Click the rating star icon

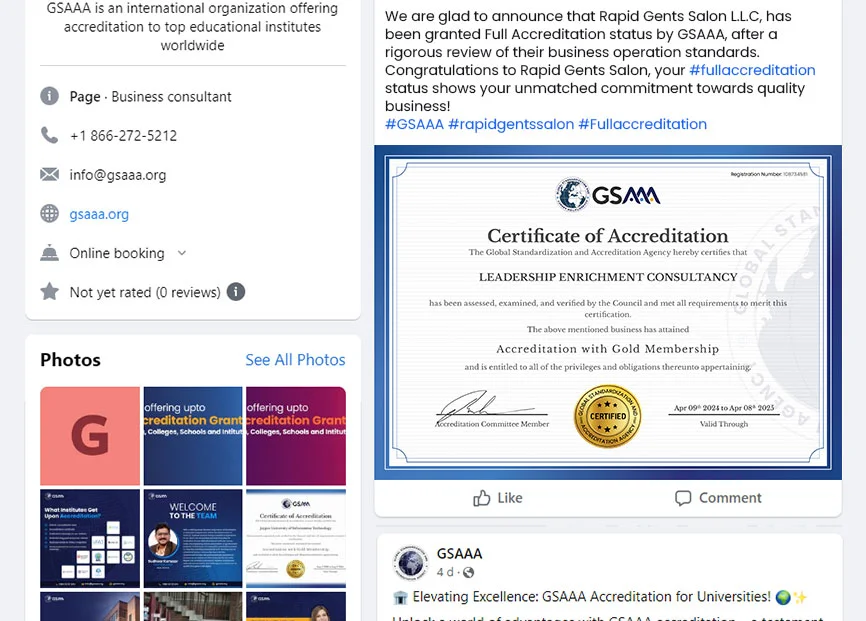(x=49, y=291)
